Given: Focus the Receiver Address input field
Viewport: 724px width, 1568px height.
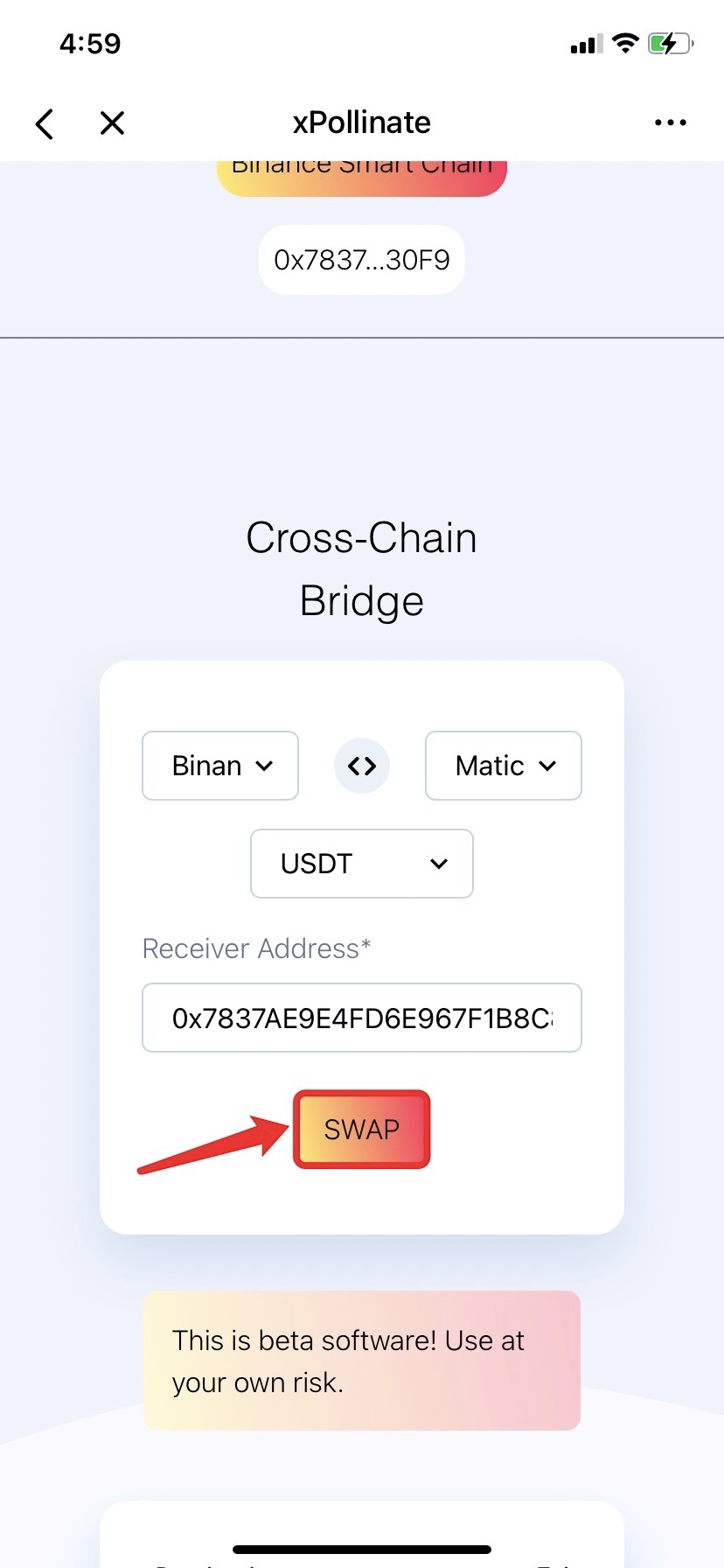Looking at the screenshot, I should click(x=362, y=1018).
